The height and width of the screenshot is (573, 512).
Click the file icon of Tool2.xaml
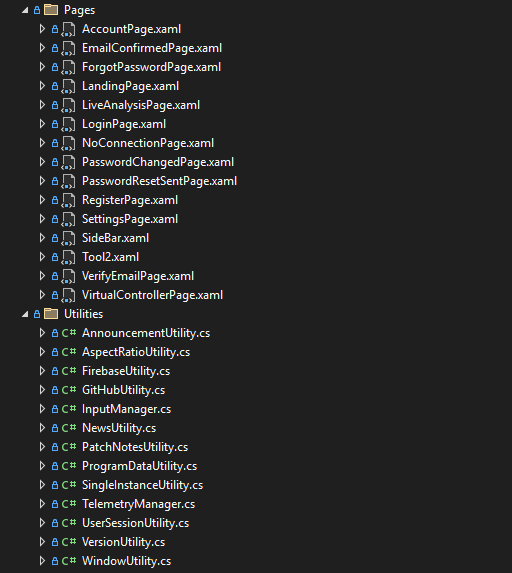(68, 257)
